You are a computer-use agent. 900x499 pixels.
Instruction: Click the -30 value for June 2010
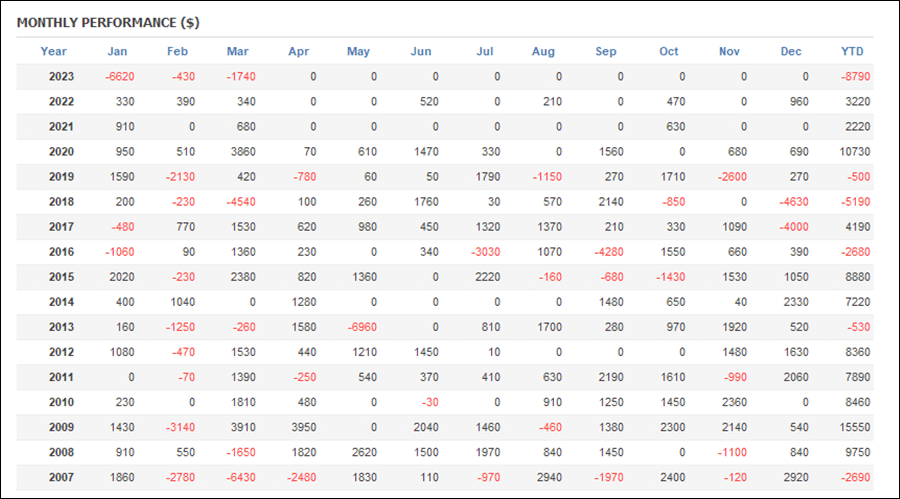pos(430,402)
